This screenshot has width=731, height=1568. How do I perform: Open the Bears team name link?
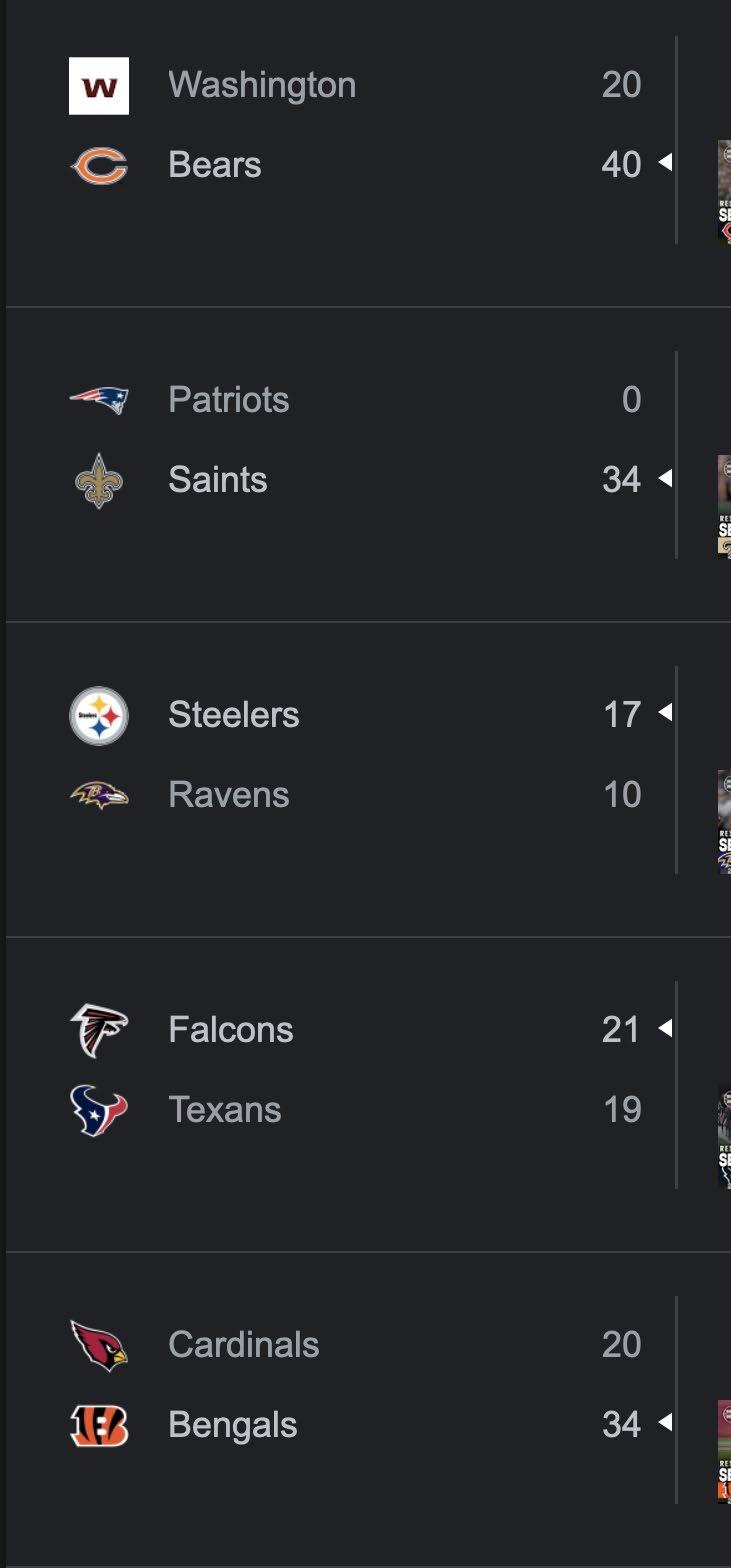tap(215, 165)
